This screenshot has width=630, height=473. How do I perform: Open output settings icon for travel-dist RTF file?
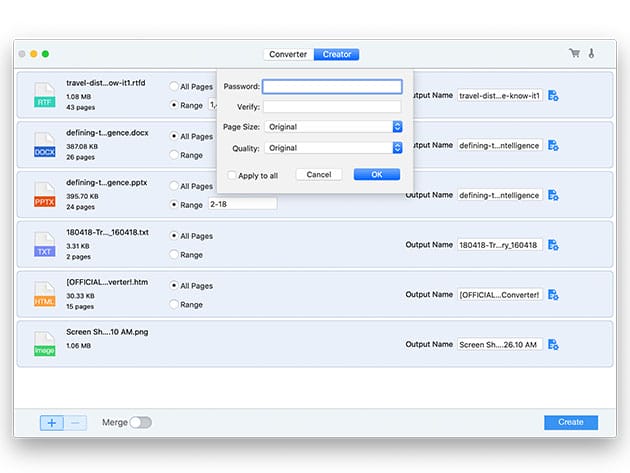pos(553,96)
